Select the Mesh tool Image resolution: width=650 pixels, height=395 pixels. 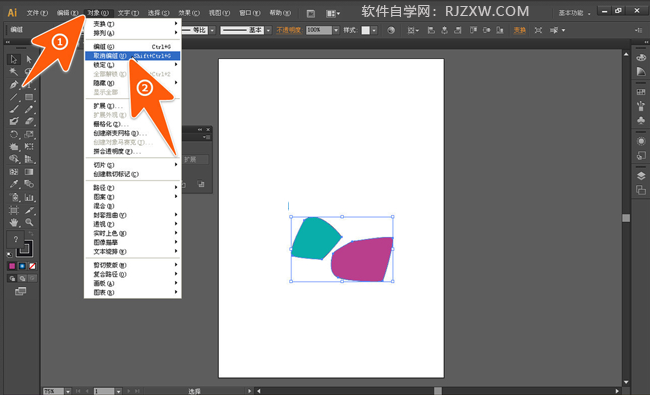point(13,172)
